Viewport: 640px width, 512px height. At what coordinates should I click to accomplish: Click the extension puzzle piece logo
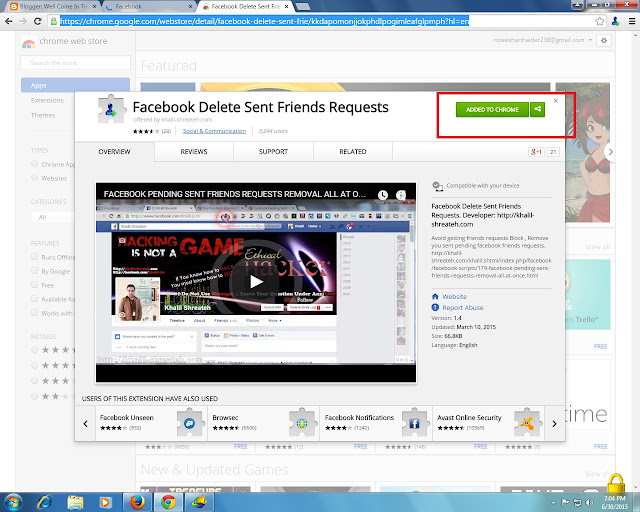click(111, 109)
